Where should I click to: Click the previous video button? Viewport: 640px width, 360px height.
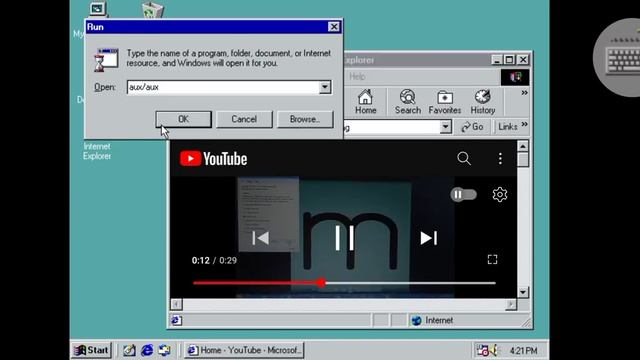pos(260,238)
